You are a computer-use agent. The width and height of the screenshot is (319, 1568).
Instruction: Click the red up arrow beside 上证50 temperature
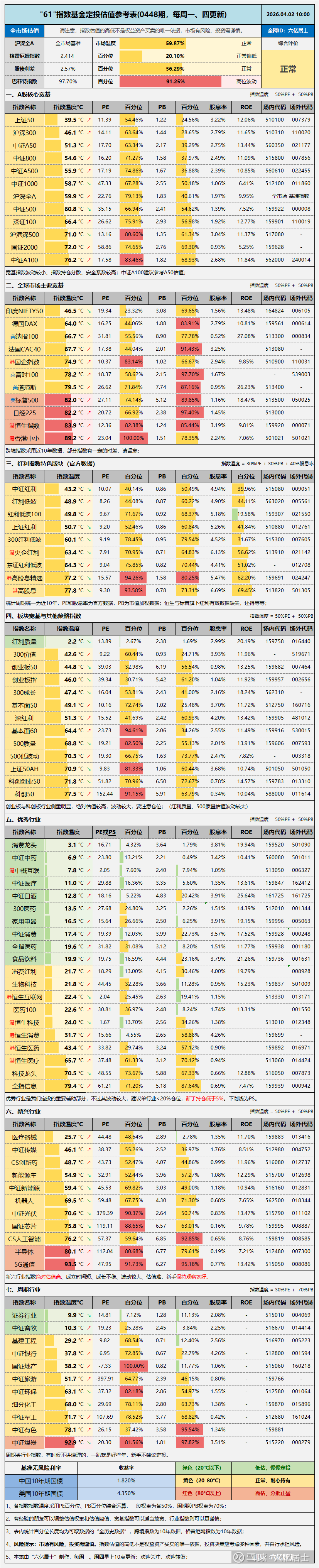click(x=89, y=120)
